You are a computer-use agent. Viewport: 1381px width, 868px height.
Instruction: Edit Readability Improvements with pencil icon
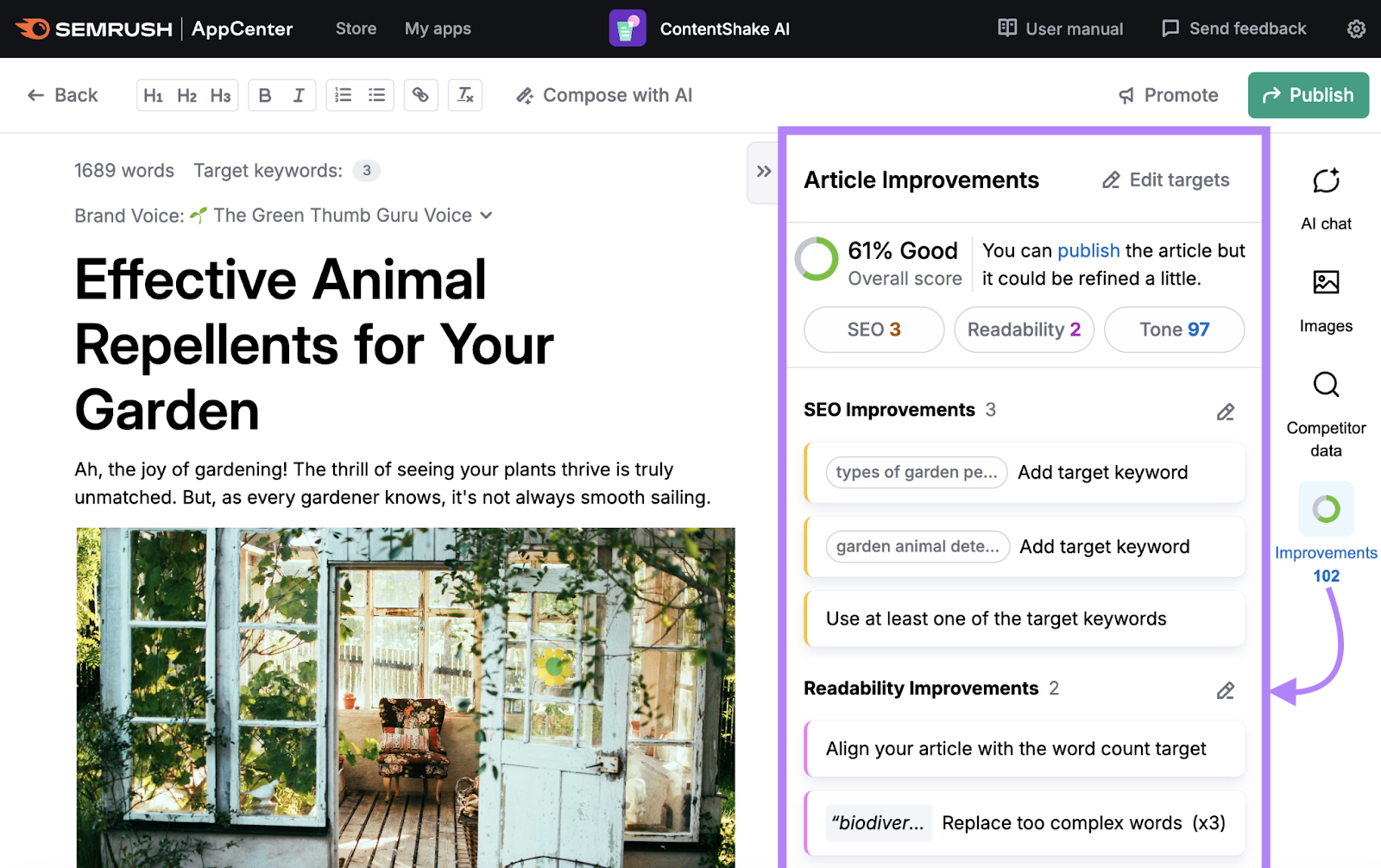pyautogui.click(x=1226, y=690)
